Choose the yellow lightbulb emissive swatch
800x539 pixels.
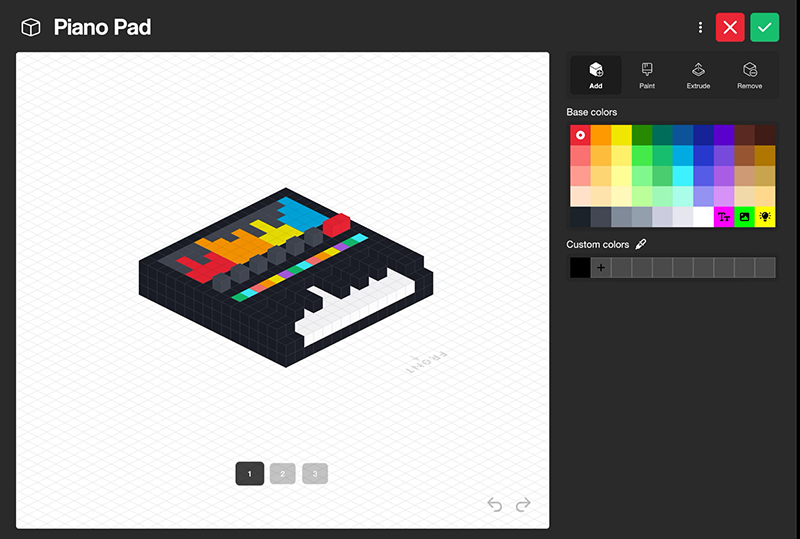pos(765,217)
